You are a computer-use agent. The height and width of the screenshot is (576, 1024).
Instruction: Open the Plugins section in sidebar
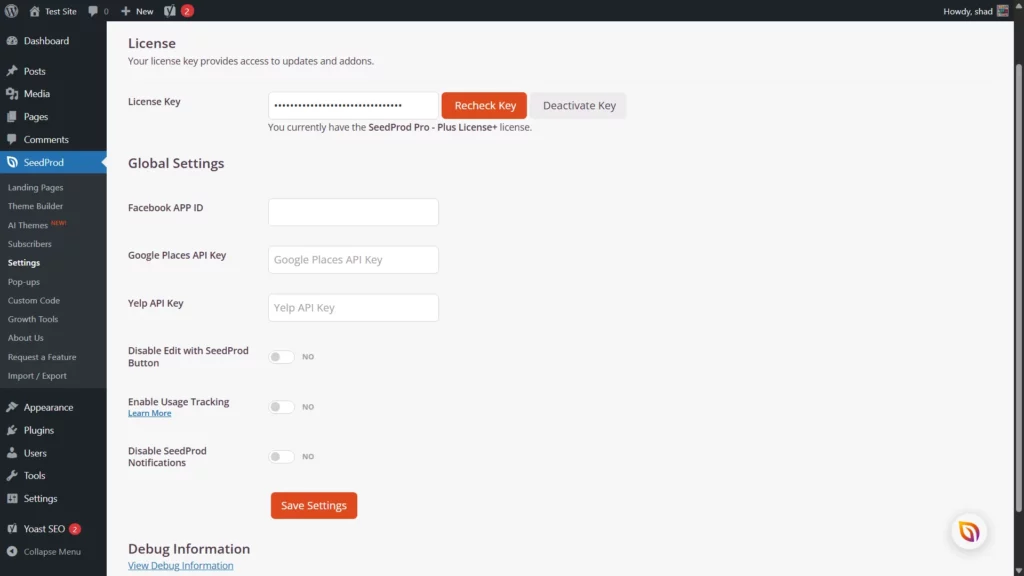tap(39, 430)
